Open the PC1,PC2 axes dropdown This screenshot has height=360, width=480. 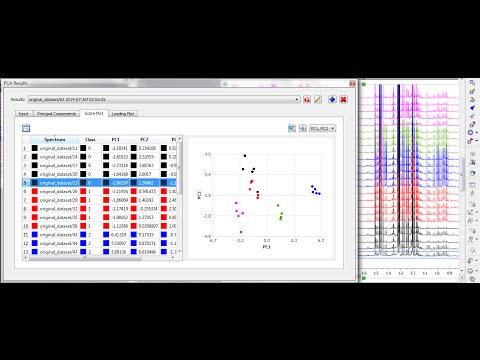[323, 128]
